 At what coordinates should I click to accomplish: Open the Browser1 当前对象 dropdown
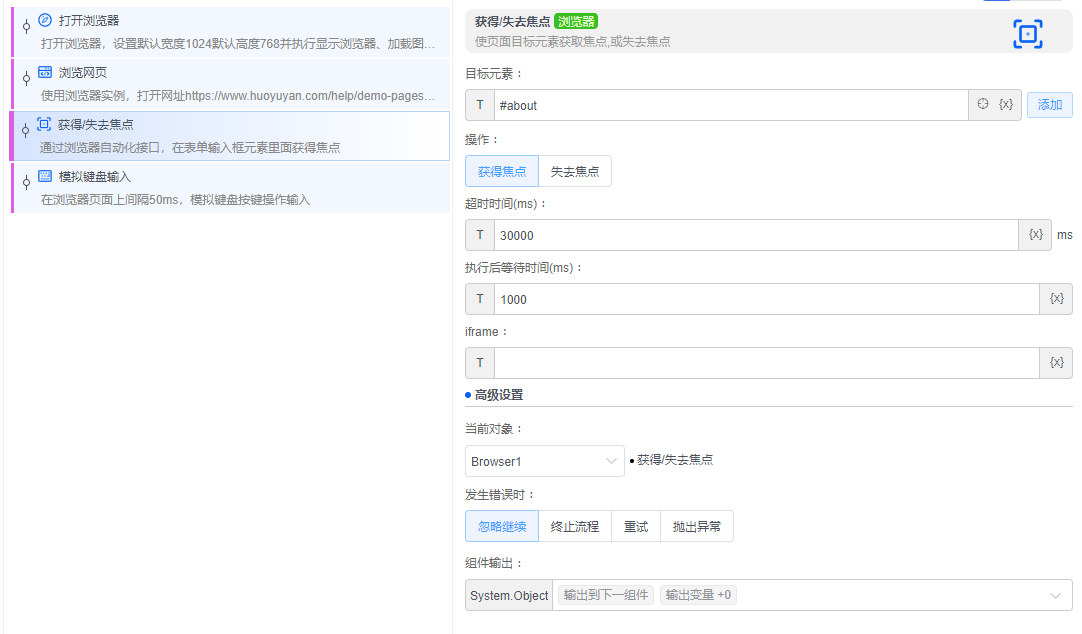[544, 461]
